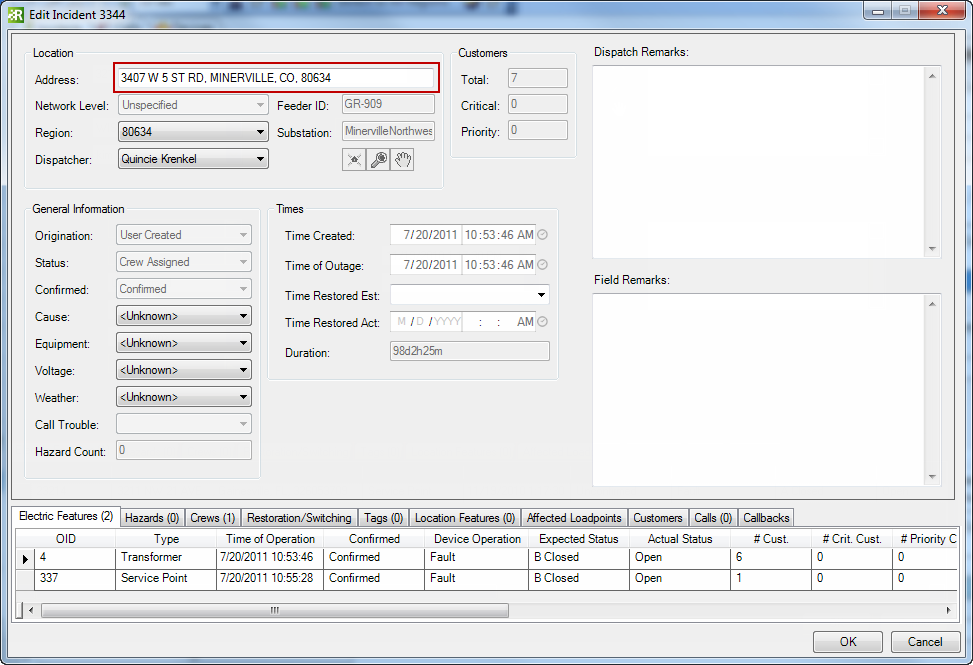Click the row selector arrow for Transformer row
The width and height of the screenshot is (973, 665).
point(25,559)
